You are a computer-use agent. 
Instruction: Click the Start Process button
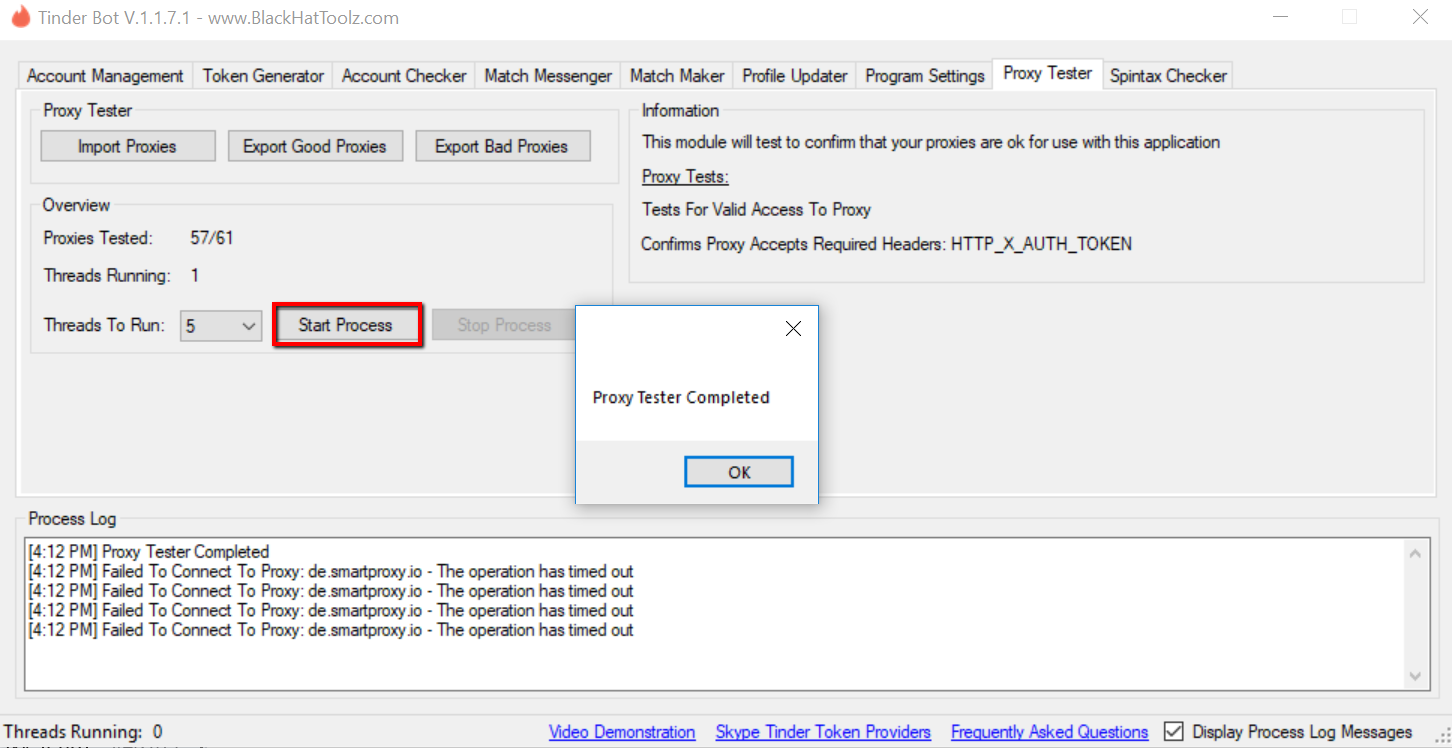(345, 325)
